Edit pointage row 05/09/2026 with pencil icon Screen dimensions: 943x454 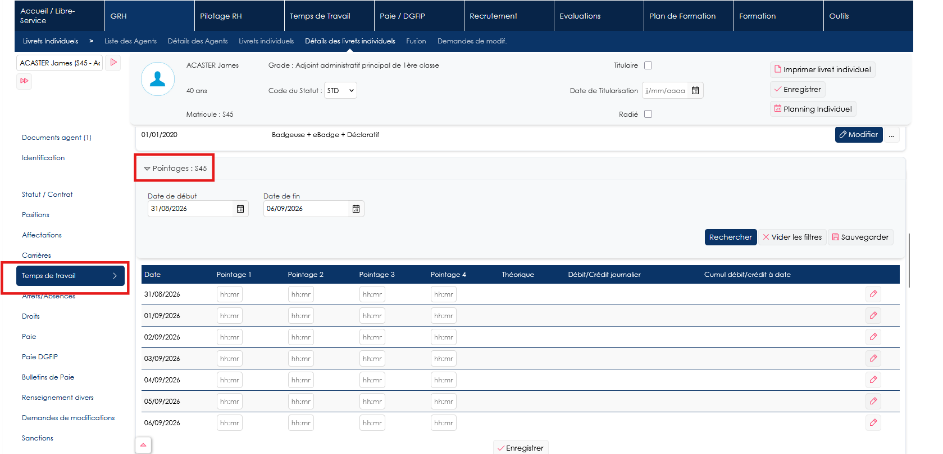pyautogui.click(x=873, y=401)
